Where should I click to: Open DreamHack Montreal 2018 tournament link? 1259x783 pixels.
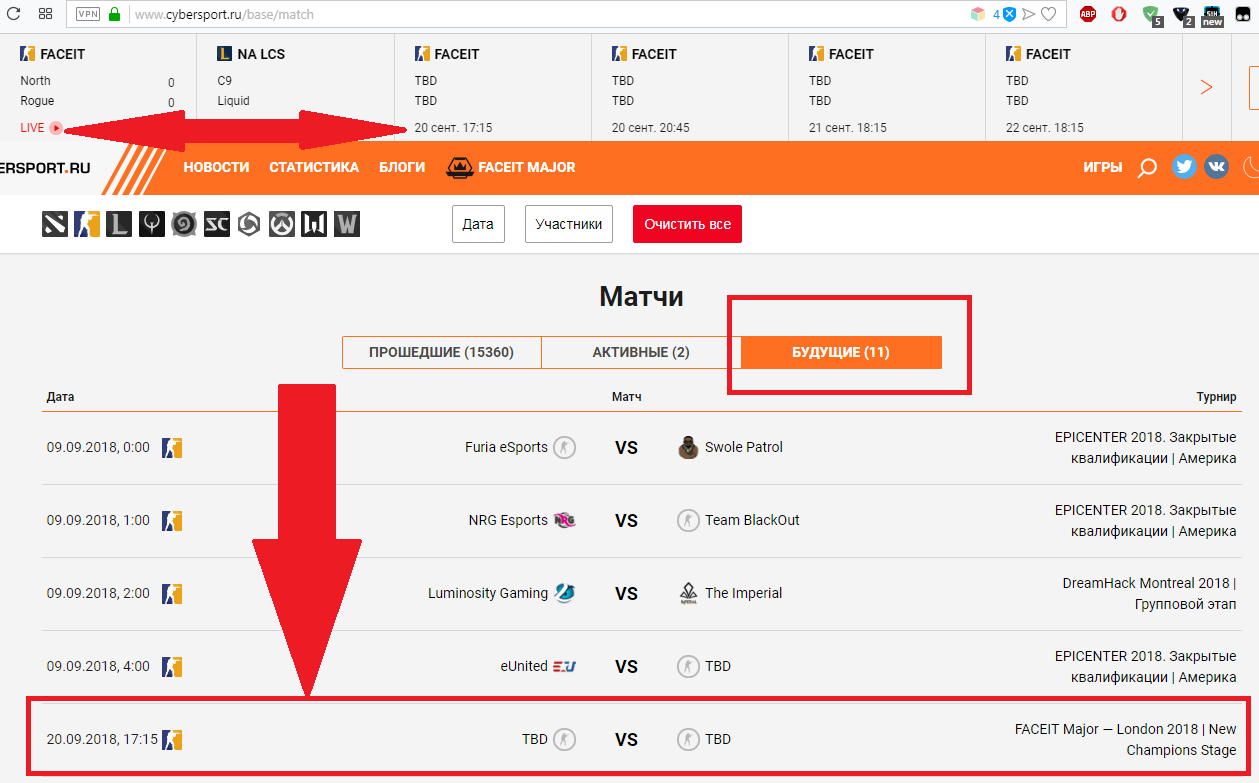tap(1149, 594)
